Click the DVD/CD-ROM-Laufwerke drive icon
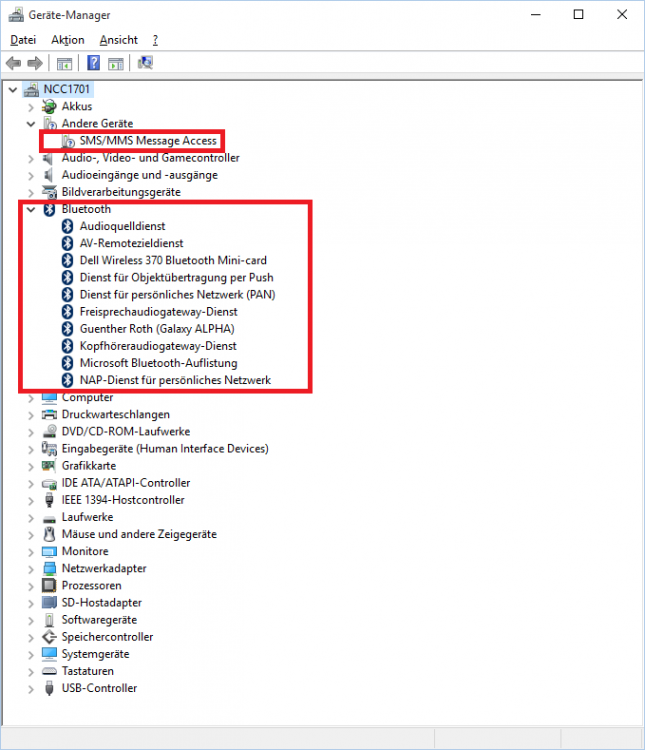645x750 pixels. click(50, 432)
